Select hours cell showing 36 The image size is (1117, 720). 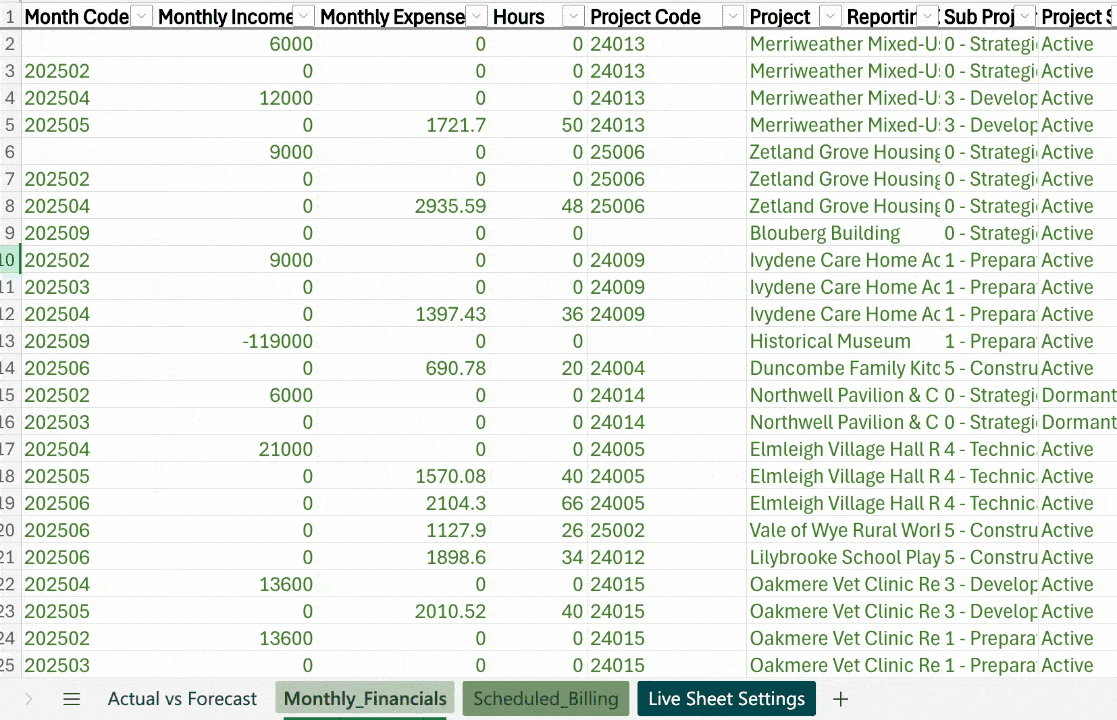tap(538, 314)
